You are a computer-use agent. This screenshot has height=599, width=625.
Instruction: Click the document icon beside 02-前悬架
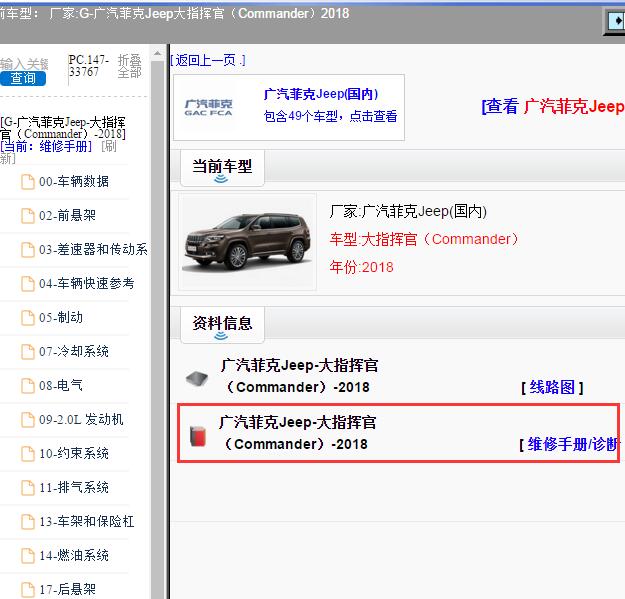point(28,216)
